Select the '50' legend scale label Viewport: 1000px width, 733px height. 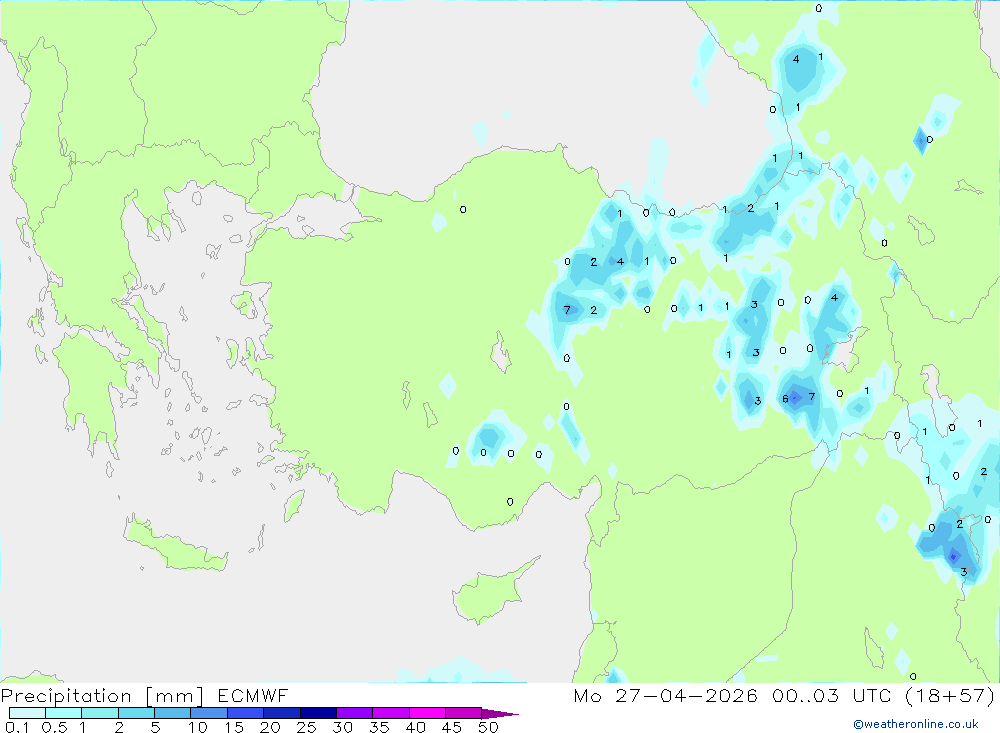[x=489, y=727]
